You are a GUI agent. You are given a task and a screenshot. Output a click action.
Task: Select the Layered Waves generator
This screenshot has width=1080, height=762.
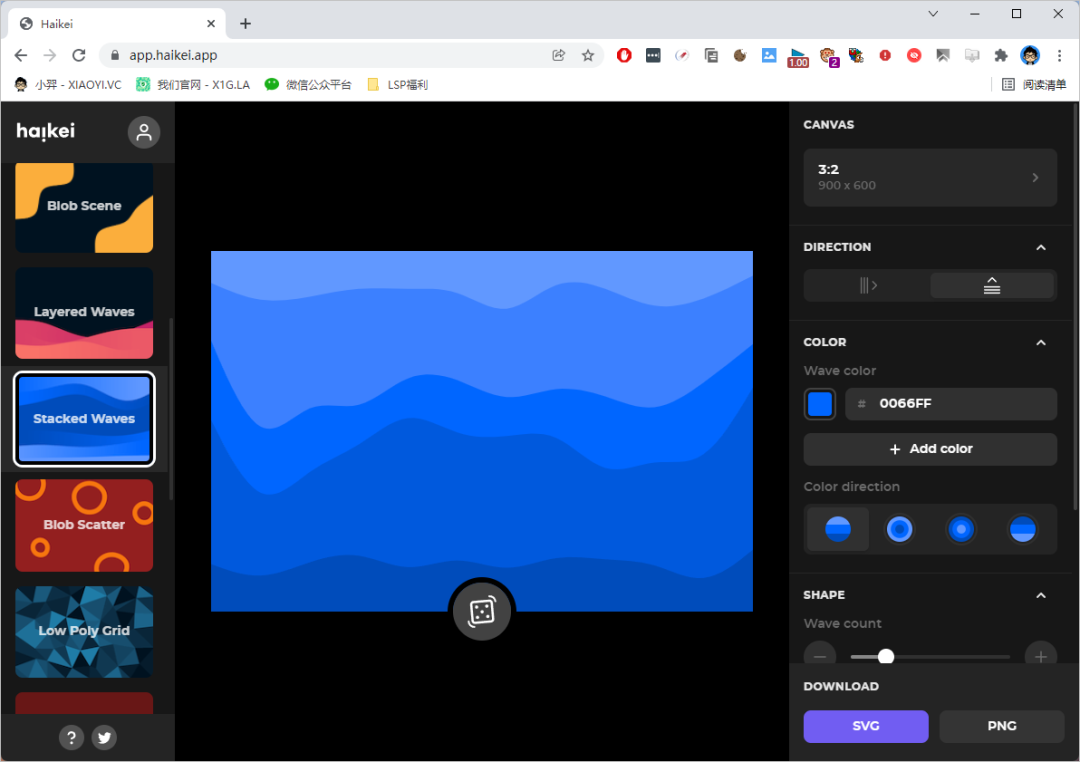[x=84, y=313]
